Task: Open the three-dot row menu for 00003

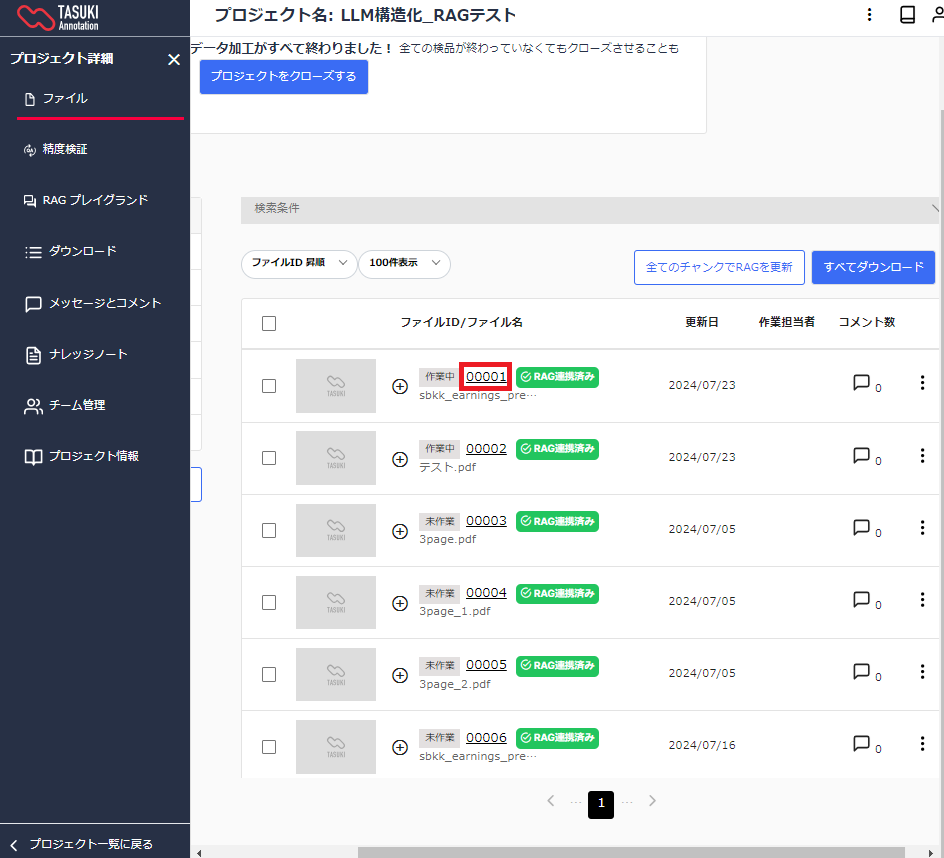Action: [x=922, y=528]
